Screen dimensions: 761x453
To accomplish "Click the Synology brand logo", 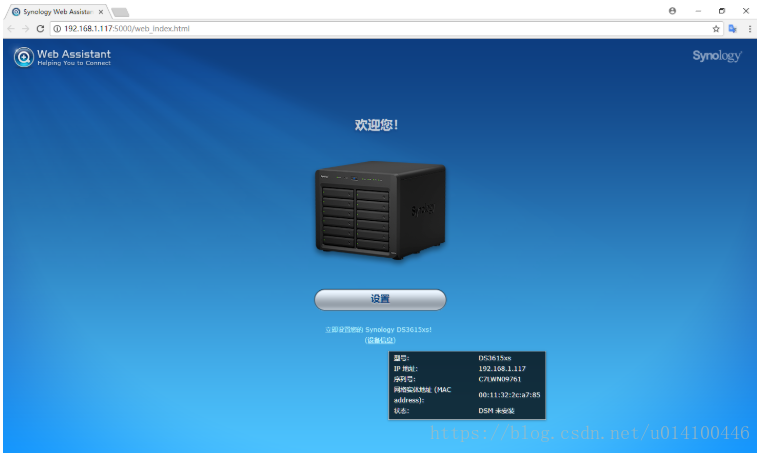I will click(717, 56).
